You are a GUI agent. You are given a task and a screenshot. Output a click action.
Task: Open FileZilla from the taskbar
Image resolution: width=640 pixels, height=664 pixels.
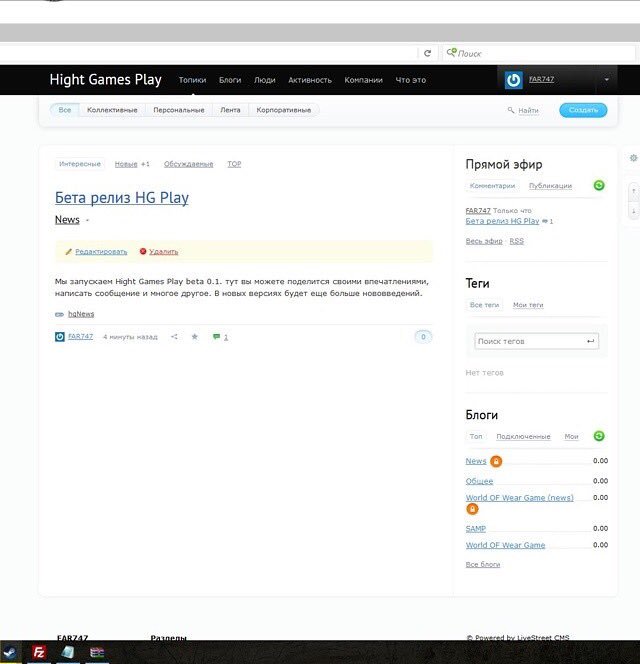pyautogui.click(x=39, y=653)
